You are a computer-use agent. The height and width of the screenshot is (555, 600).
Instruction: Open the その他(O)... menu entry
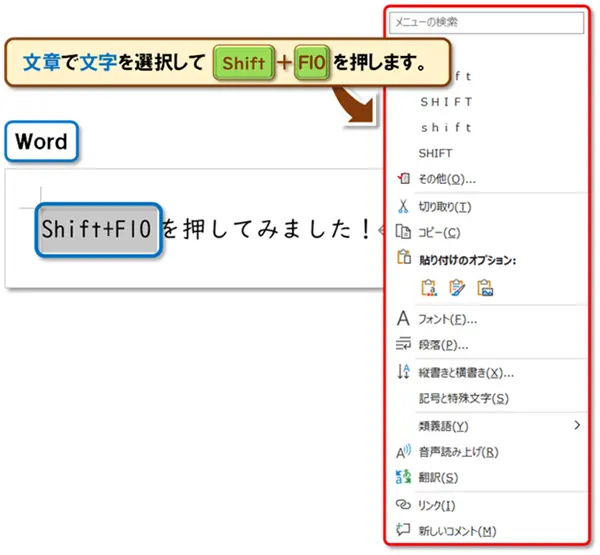click(447, 180)
